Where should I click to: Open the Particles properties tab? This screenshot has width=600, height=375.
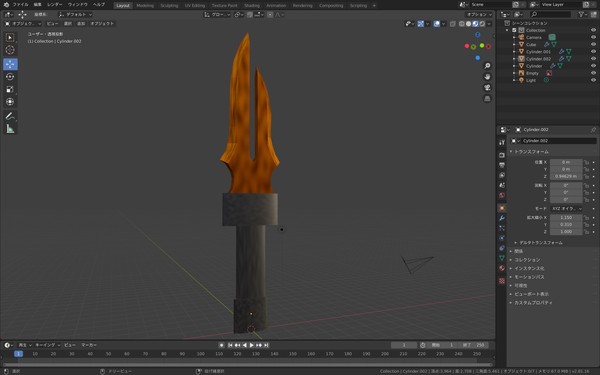(502, 228)
